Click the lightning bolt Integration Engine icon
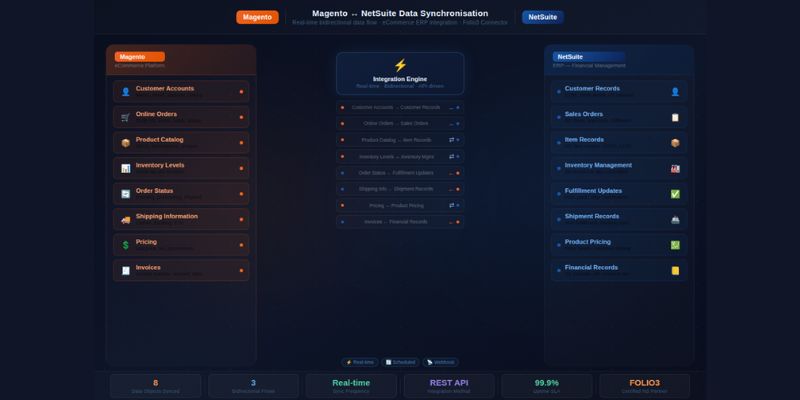Image resolution: width=800 pixels, height=400 pixels. point(400,65)
